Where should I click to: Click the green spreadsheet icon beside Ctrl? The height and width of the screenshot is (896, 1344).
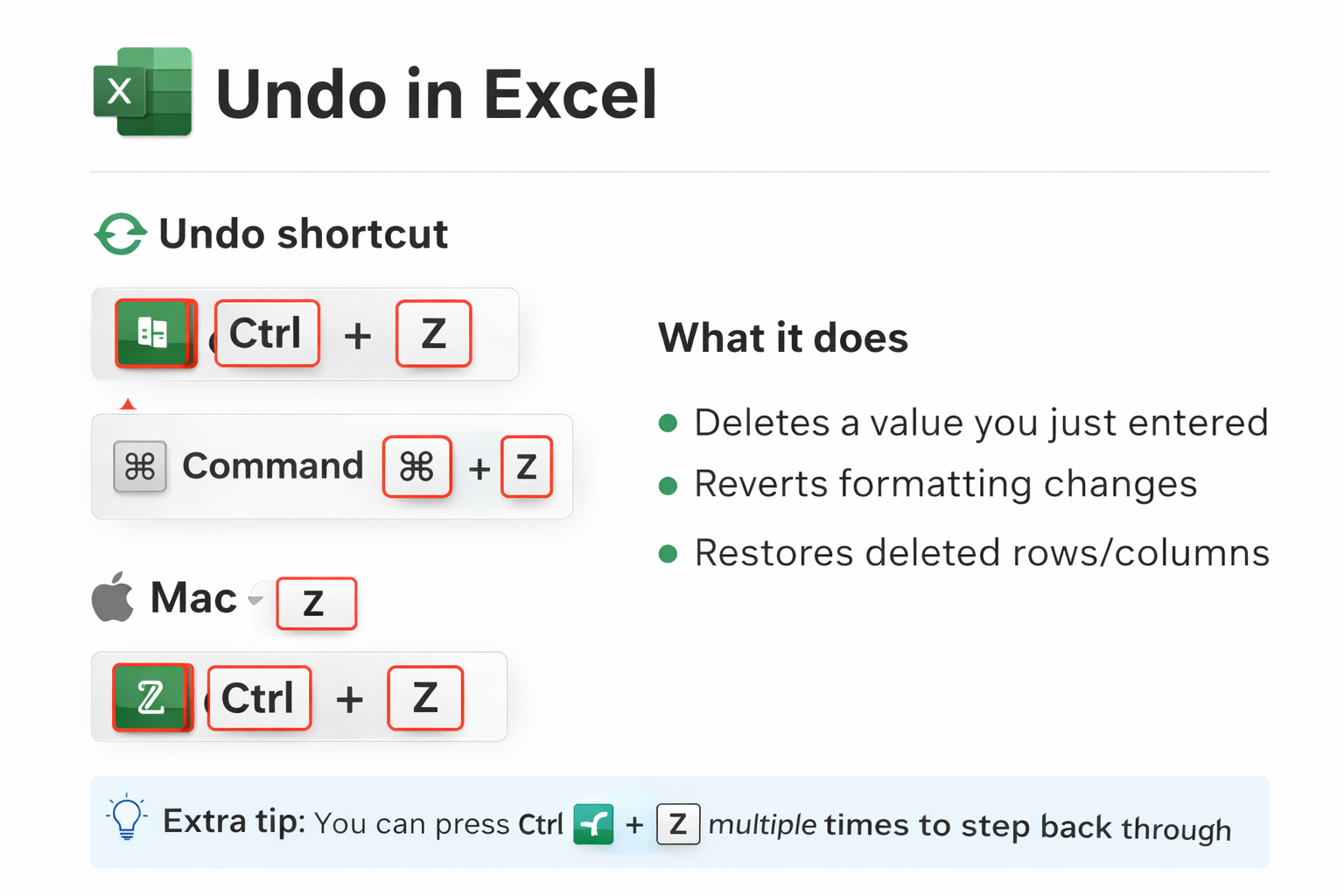[154, 332]
